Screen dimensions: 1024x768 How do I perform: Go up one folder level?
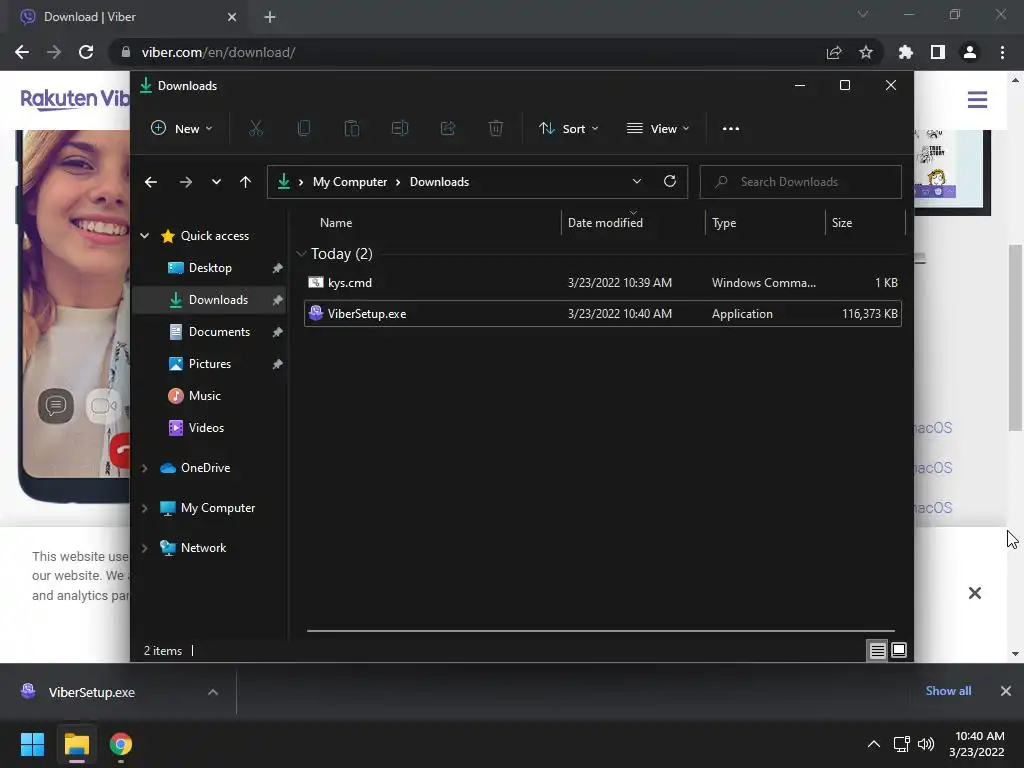(x=246, y=182)
